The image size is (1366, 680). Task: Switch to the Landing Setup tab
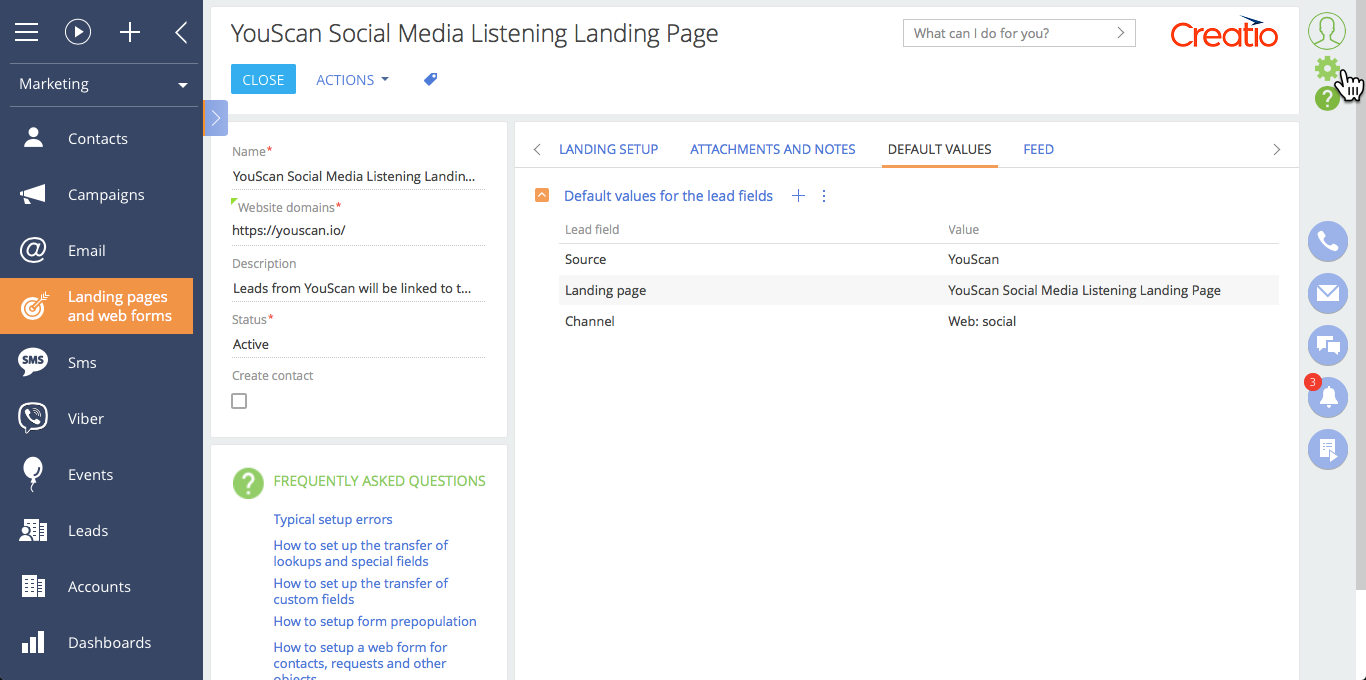coord(608,149)
